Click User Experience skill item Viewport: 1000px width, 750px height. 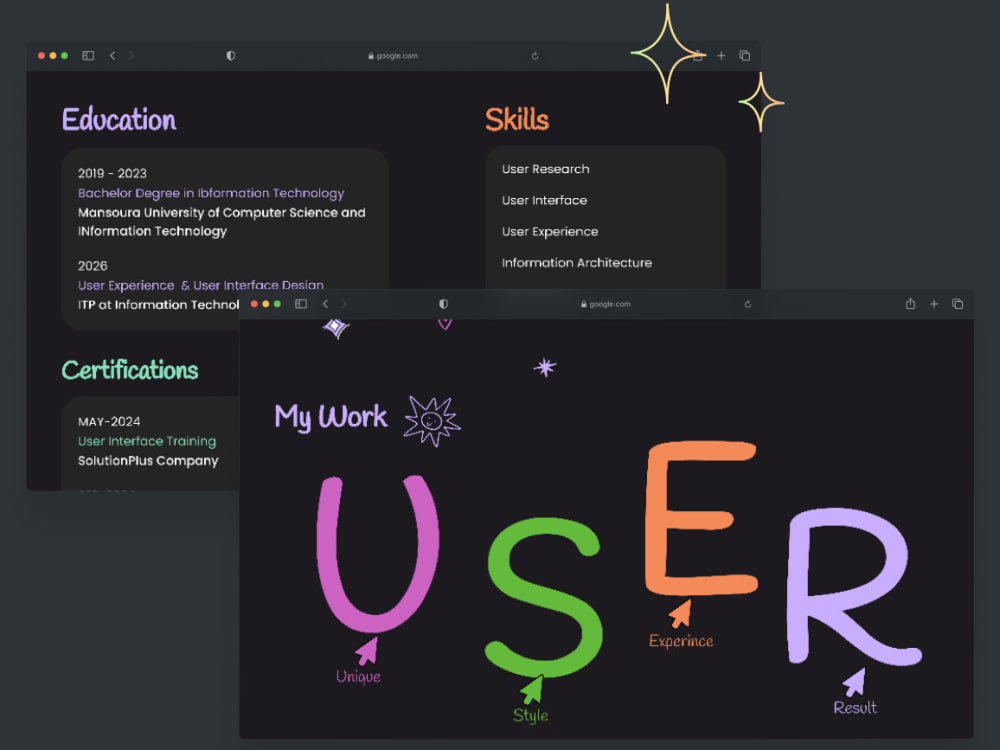550,232
